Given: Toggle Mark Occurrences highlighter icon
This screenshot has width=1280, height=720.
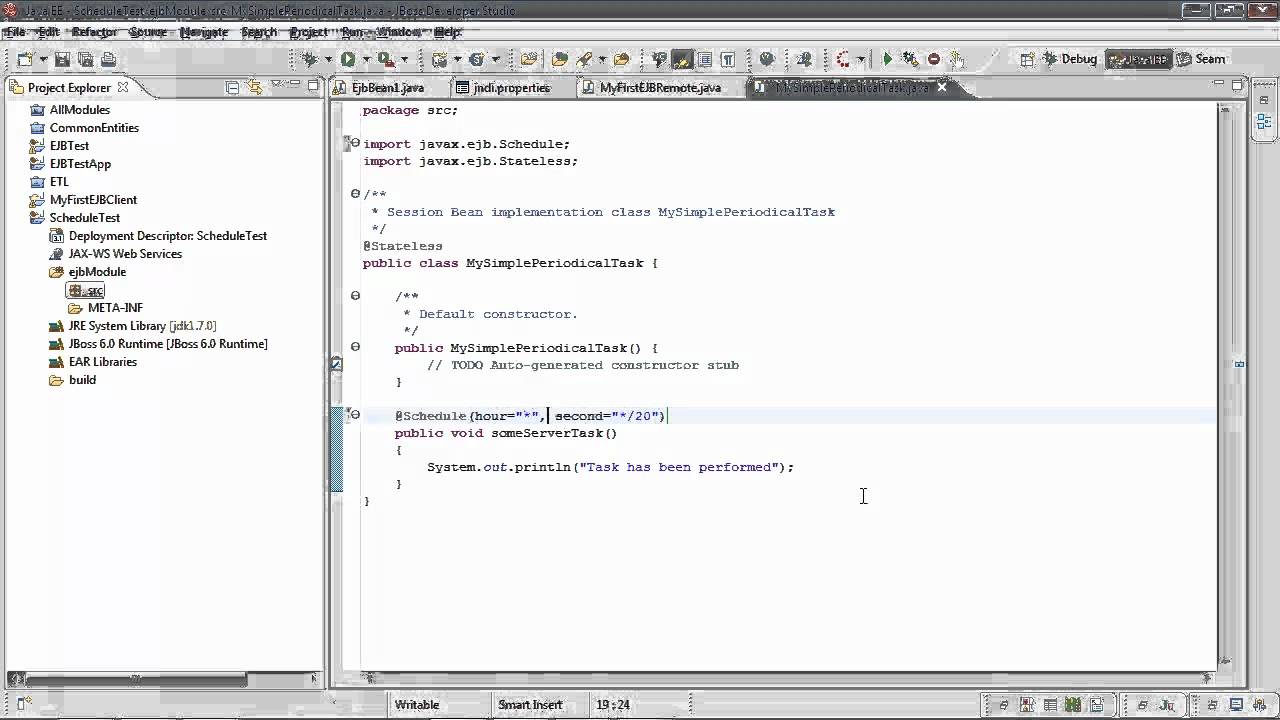Looking at the screenshot, I should 682,60.
